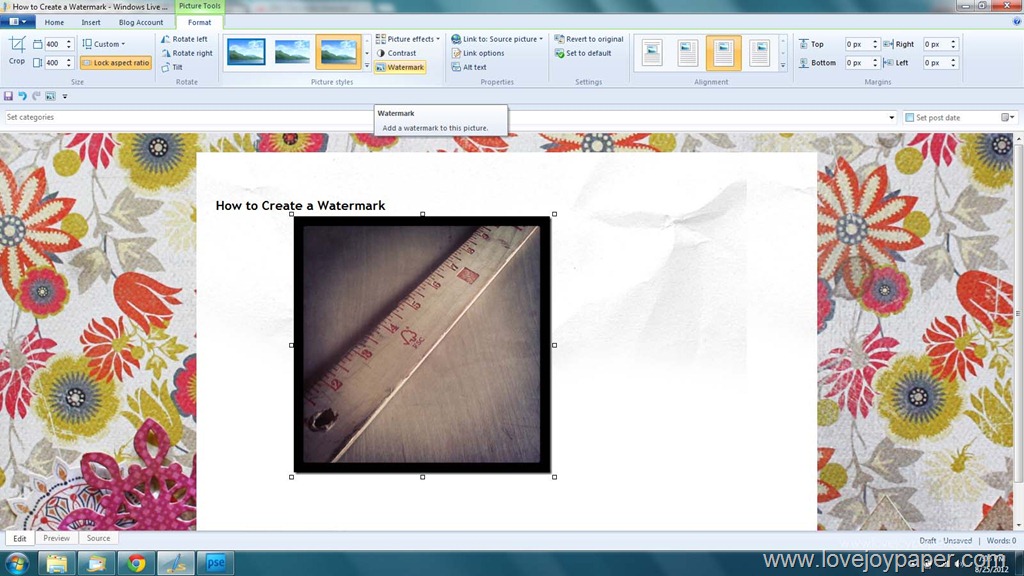This screenshot has height=576, width=1024.
Task: Switch to the Blog Account tab
Action: pyautogui.click(x=141, y=22)
